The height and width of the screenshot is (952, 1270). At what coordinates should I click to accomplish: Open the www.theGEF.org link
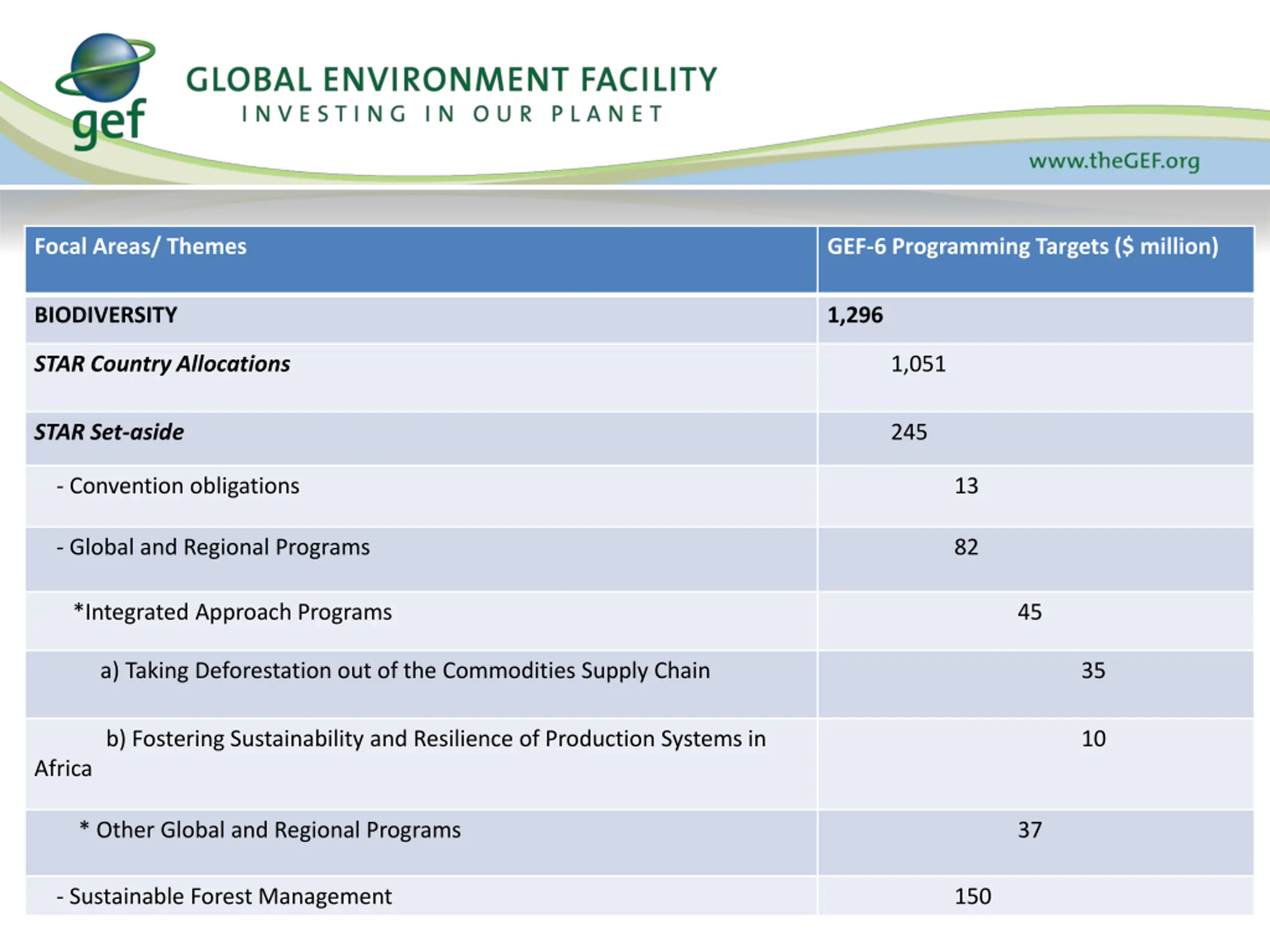point(1114,161)
